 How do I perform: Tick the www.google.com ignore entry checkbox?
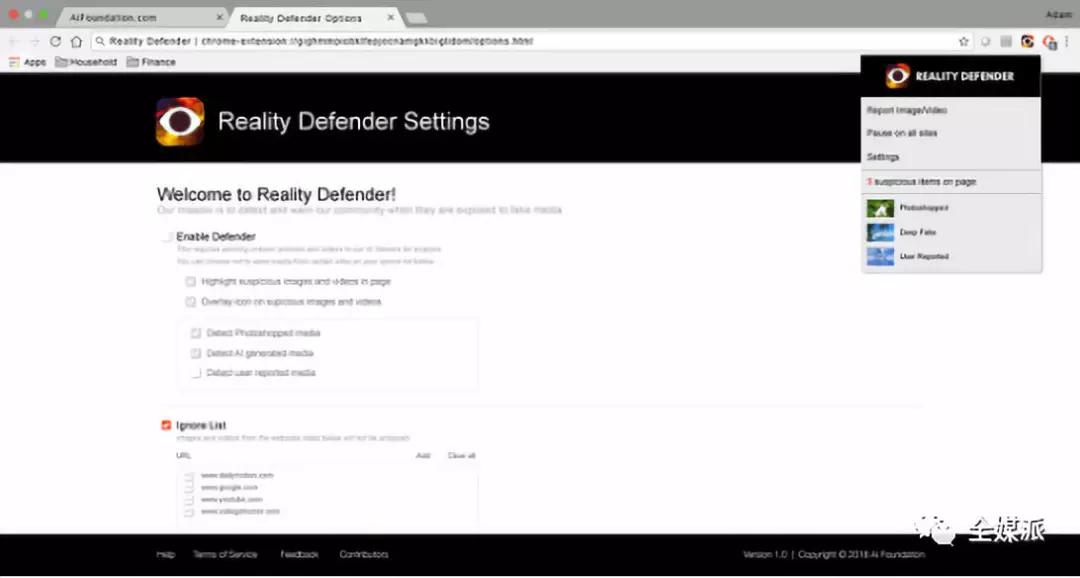[x=189, y=488]
